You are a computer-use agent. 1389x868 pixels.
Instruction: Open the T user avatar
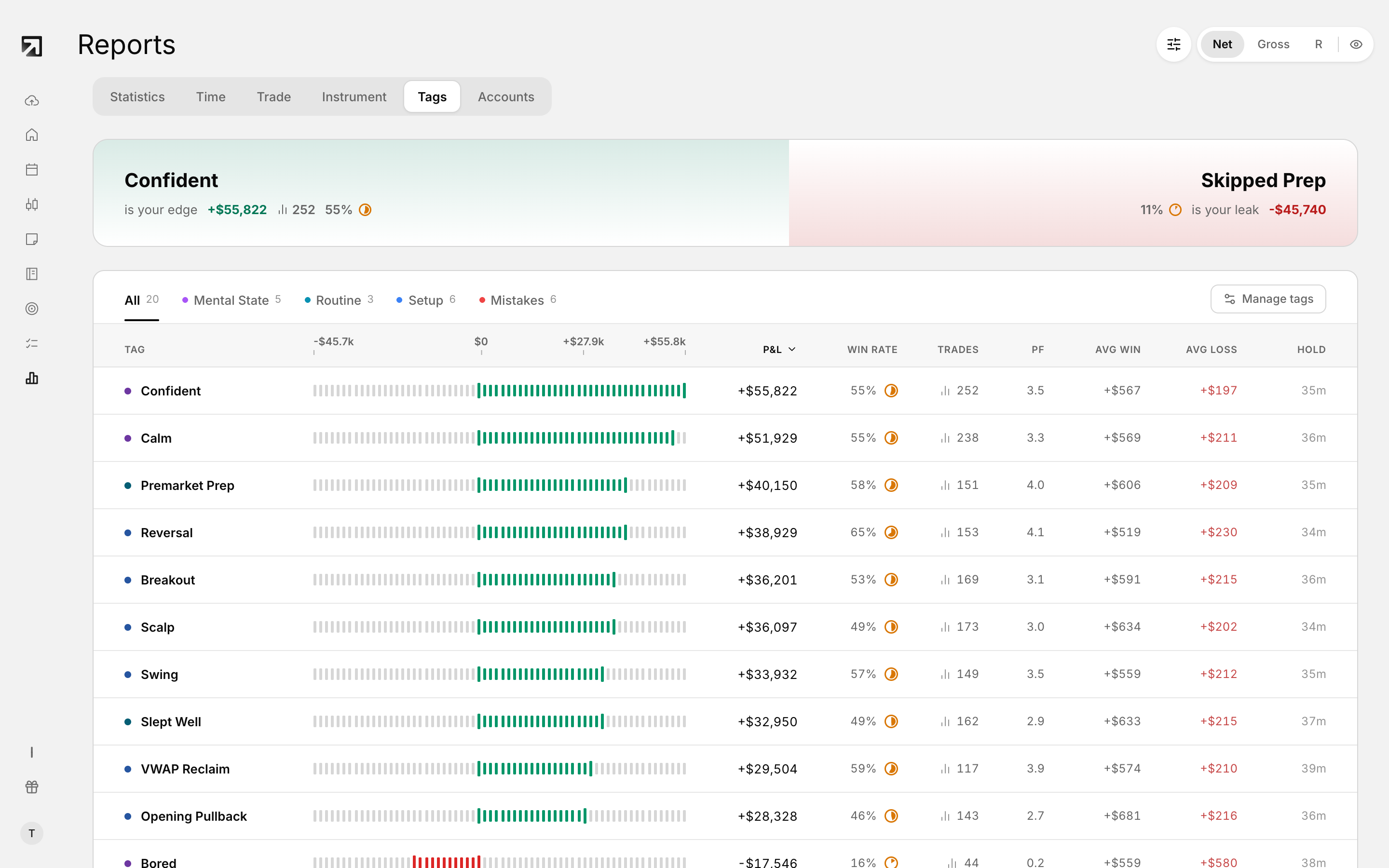tap(31, 833)
